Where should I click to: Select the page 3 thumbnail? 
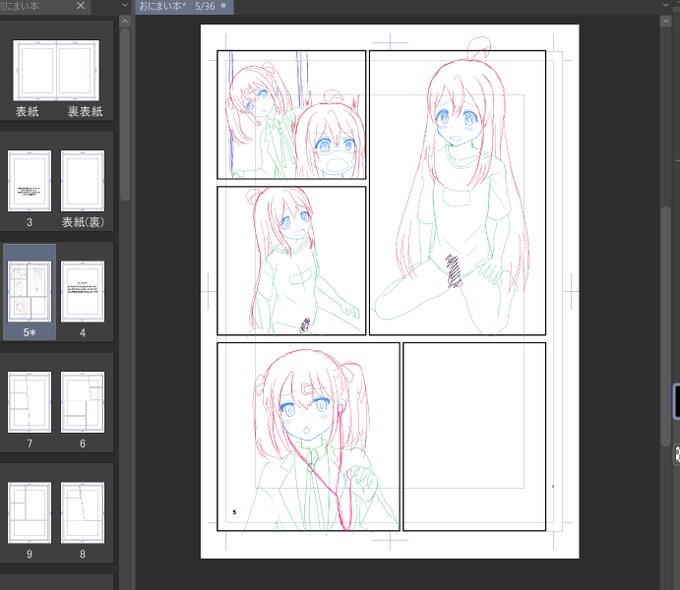(29, 181)
